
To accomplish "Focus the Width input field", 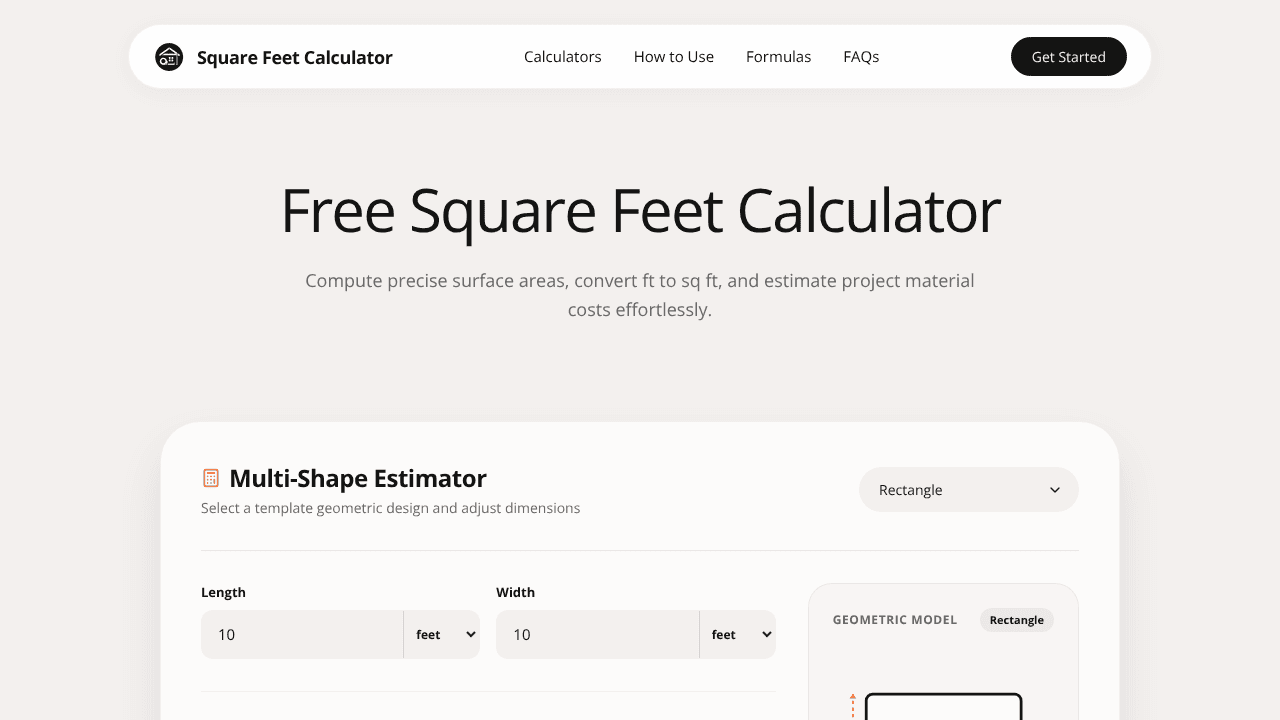I will point(598,635).
